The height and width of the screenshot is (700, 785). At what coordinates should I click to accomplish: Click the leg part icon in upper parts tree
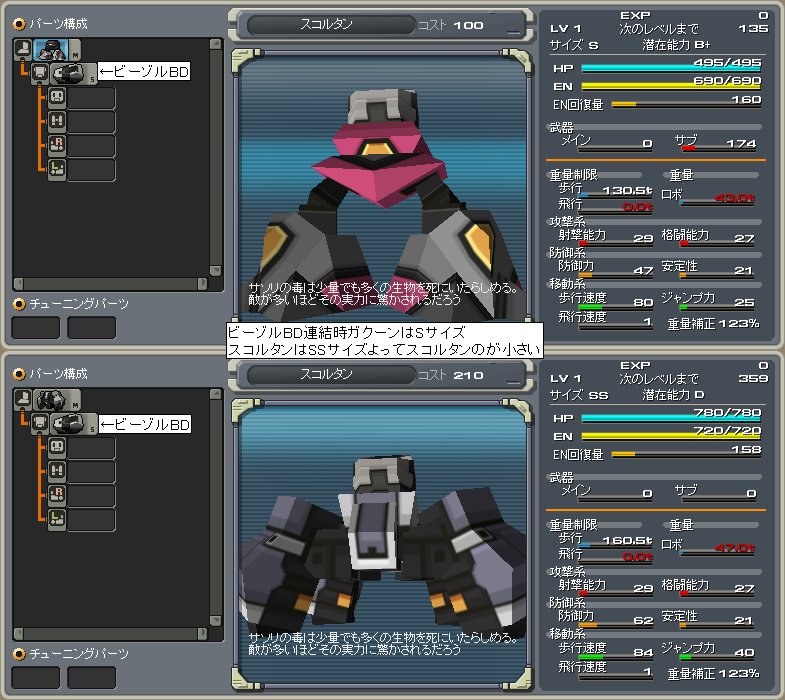coord(23,50)
